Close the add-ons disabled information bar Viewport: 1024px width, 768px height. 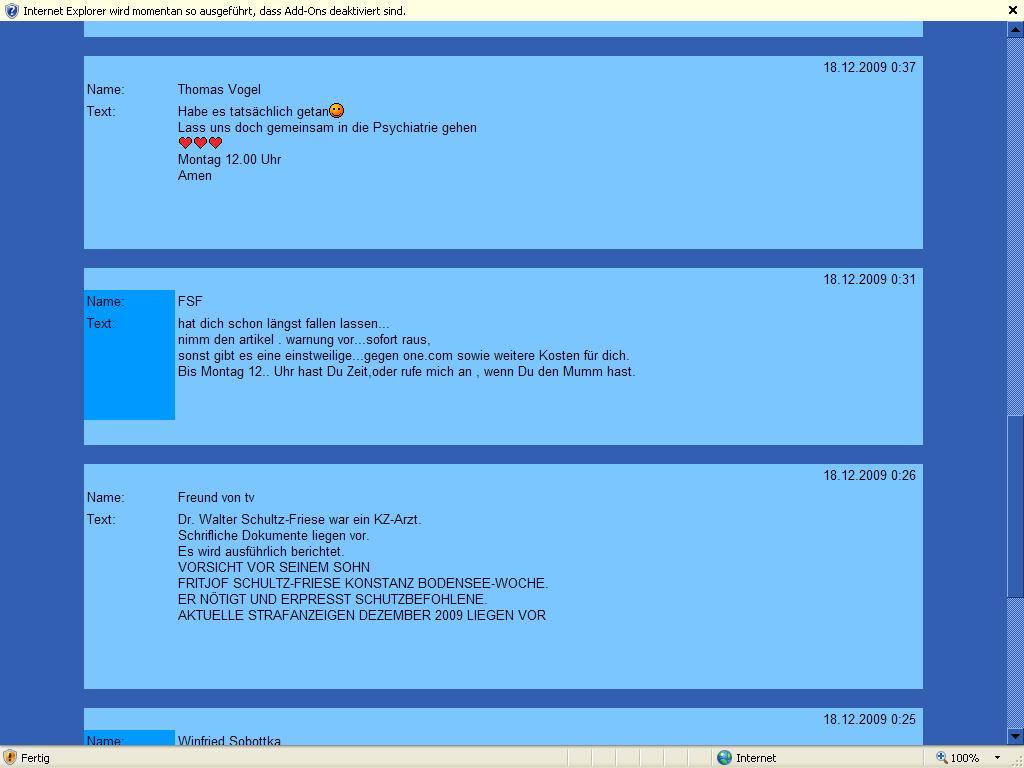tap(1013, 10)
